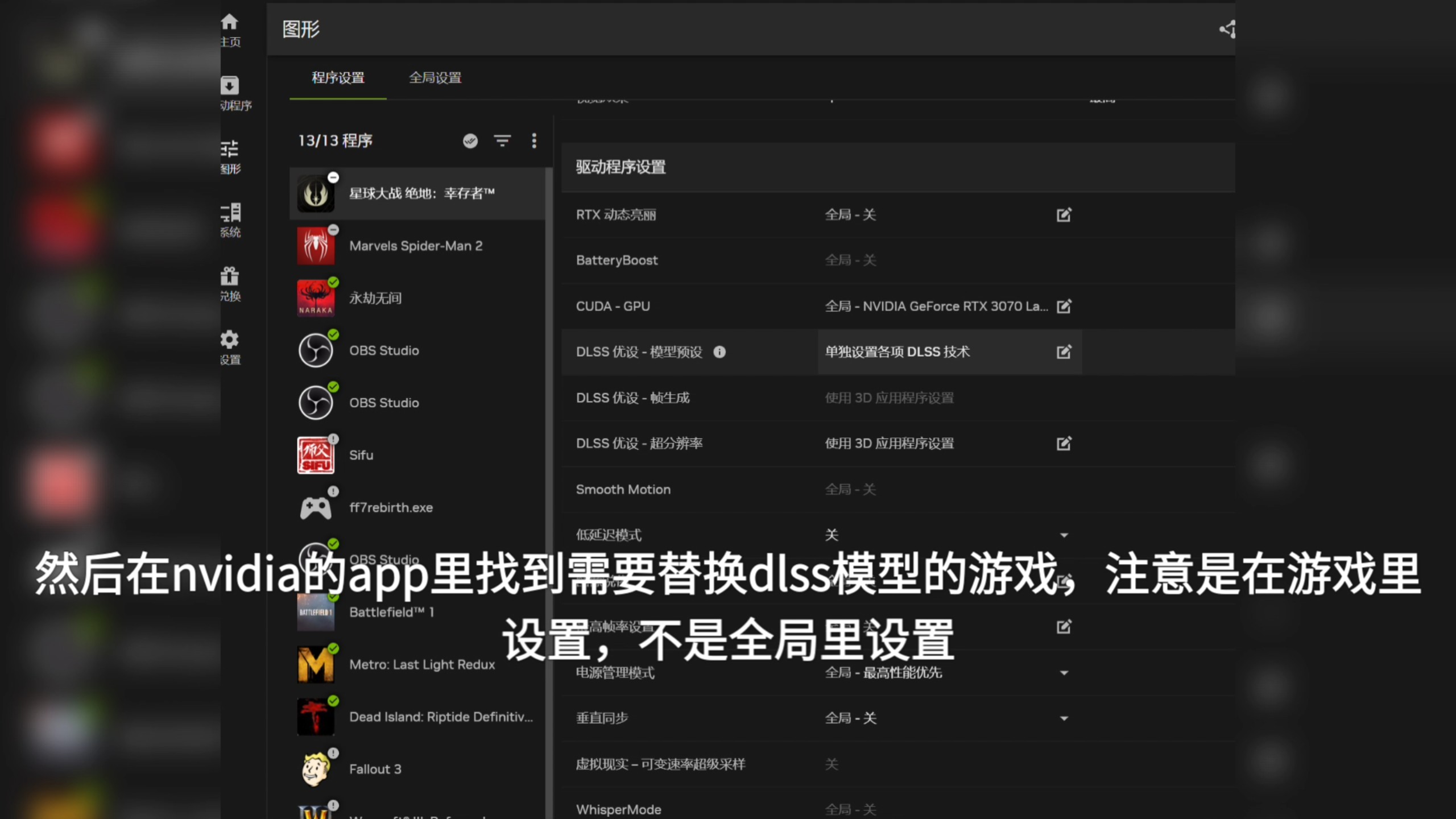This screenshot has width=1456, height=819.
Task: Switch to the 程序设置 tab
Action: click(338, 78)
